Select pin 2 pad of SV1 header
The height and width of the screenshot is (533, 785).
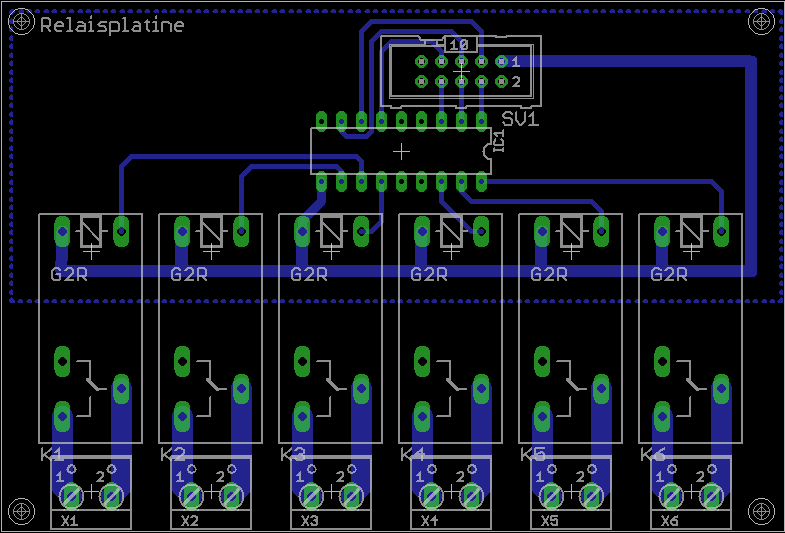click(501, 81)
